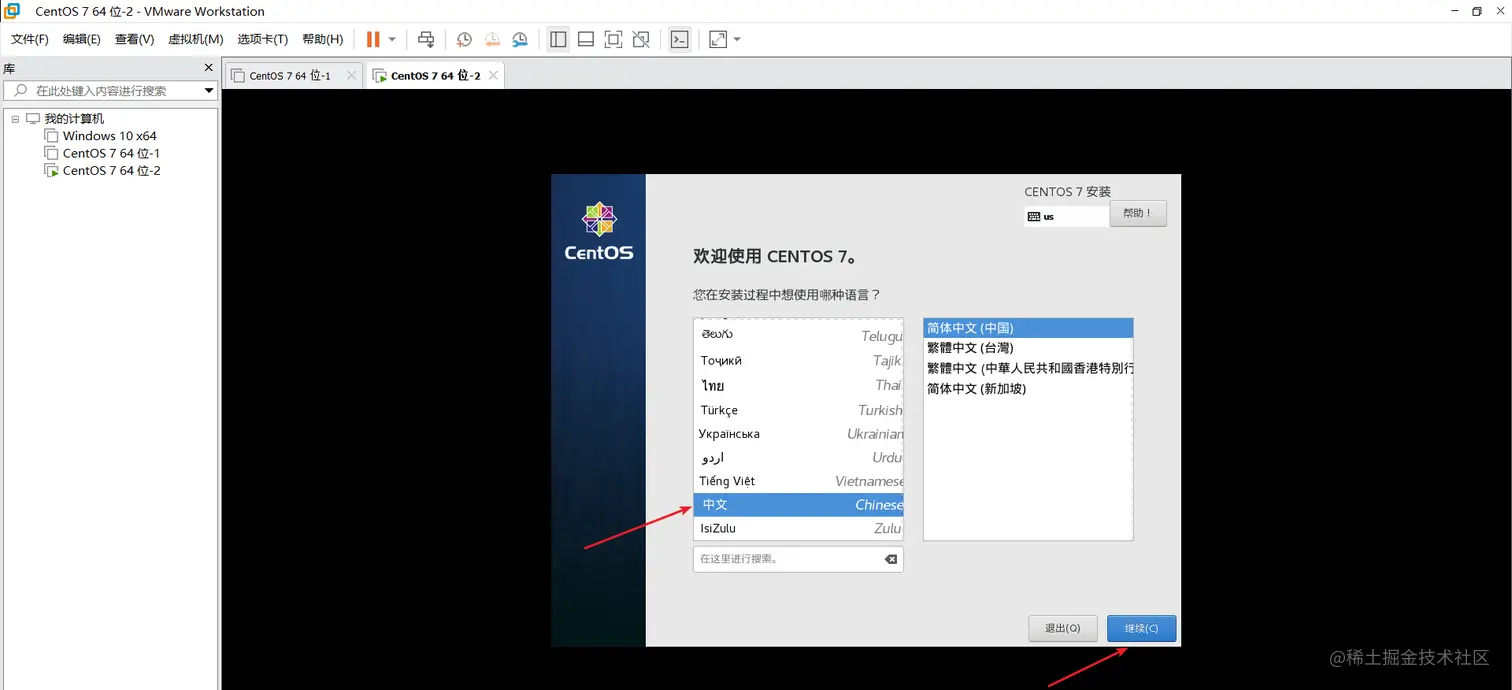Expand the stretch display dropdown arrow

pos(737,39)
